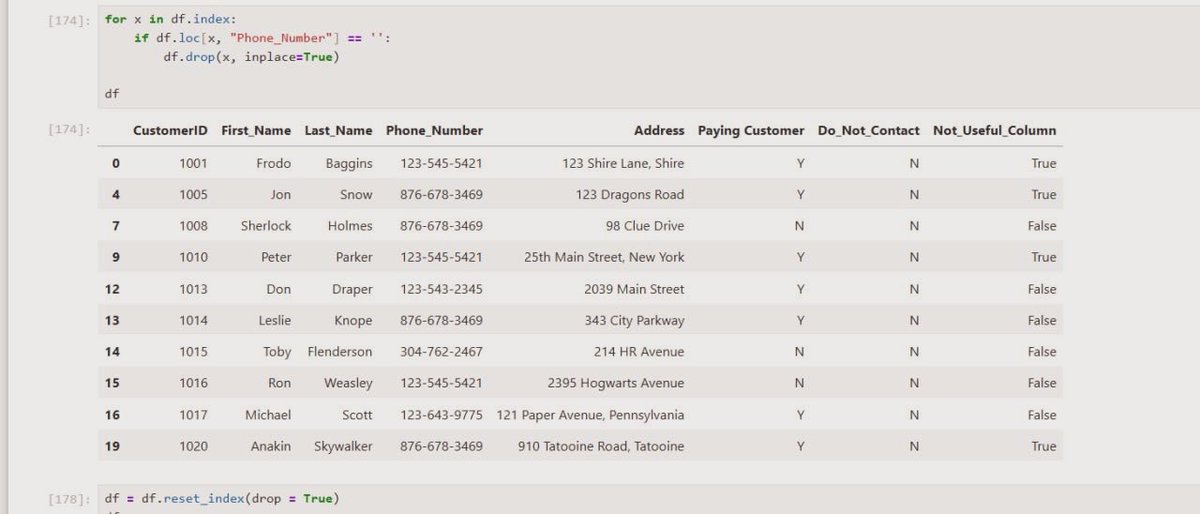Click the CustomerID column header
Image resolution: width=1200 pixels, height=514 pixels.
click(170, 131)
